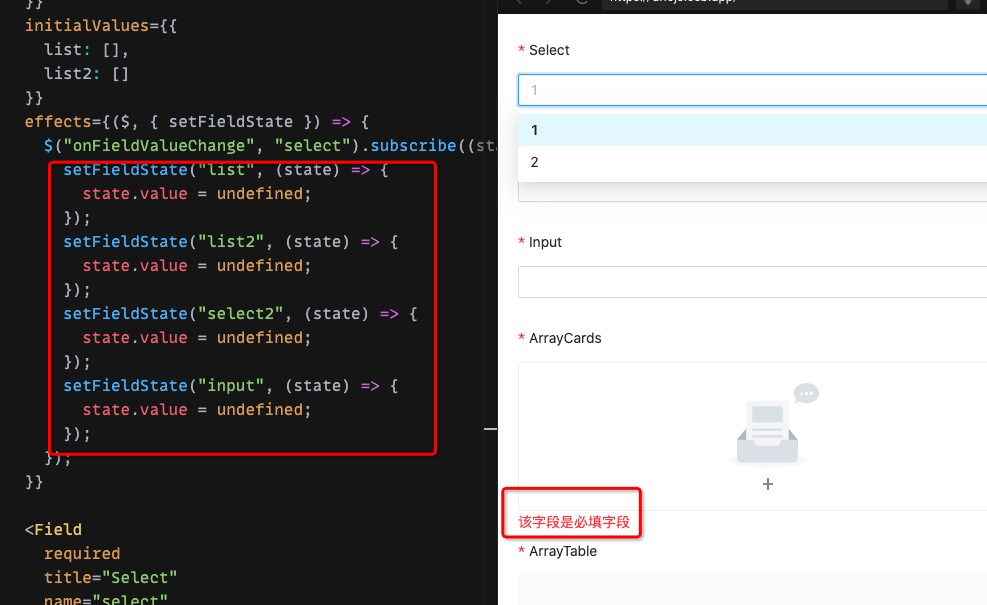This screenshot has height=605, width=987.
Task: Click the Input text field
Action: pyautogui.click(x=752, y=281)
